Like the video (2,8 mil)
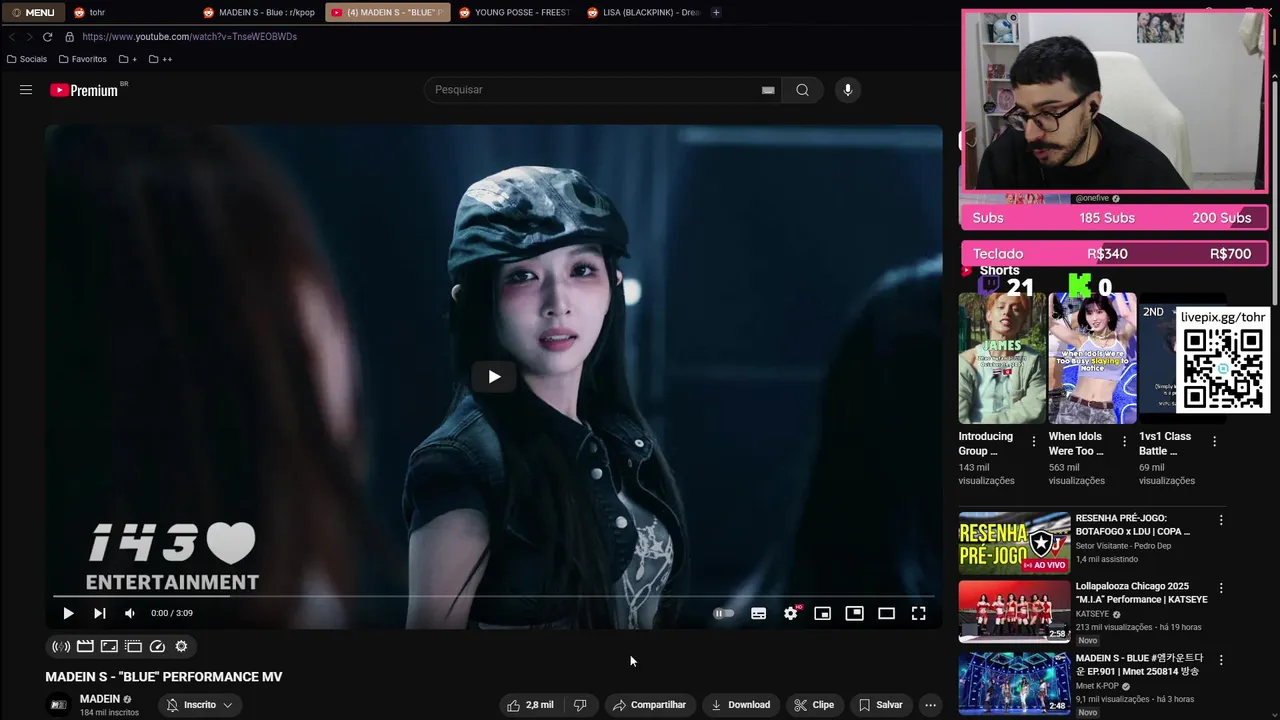 coord(530,705)
